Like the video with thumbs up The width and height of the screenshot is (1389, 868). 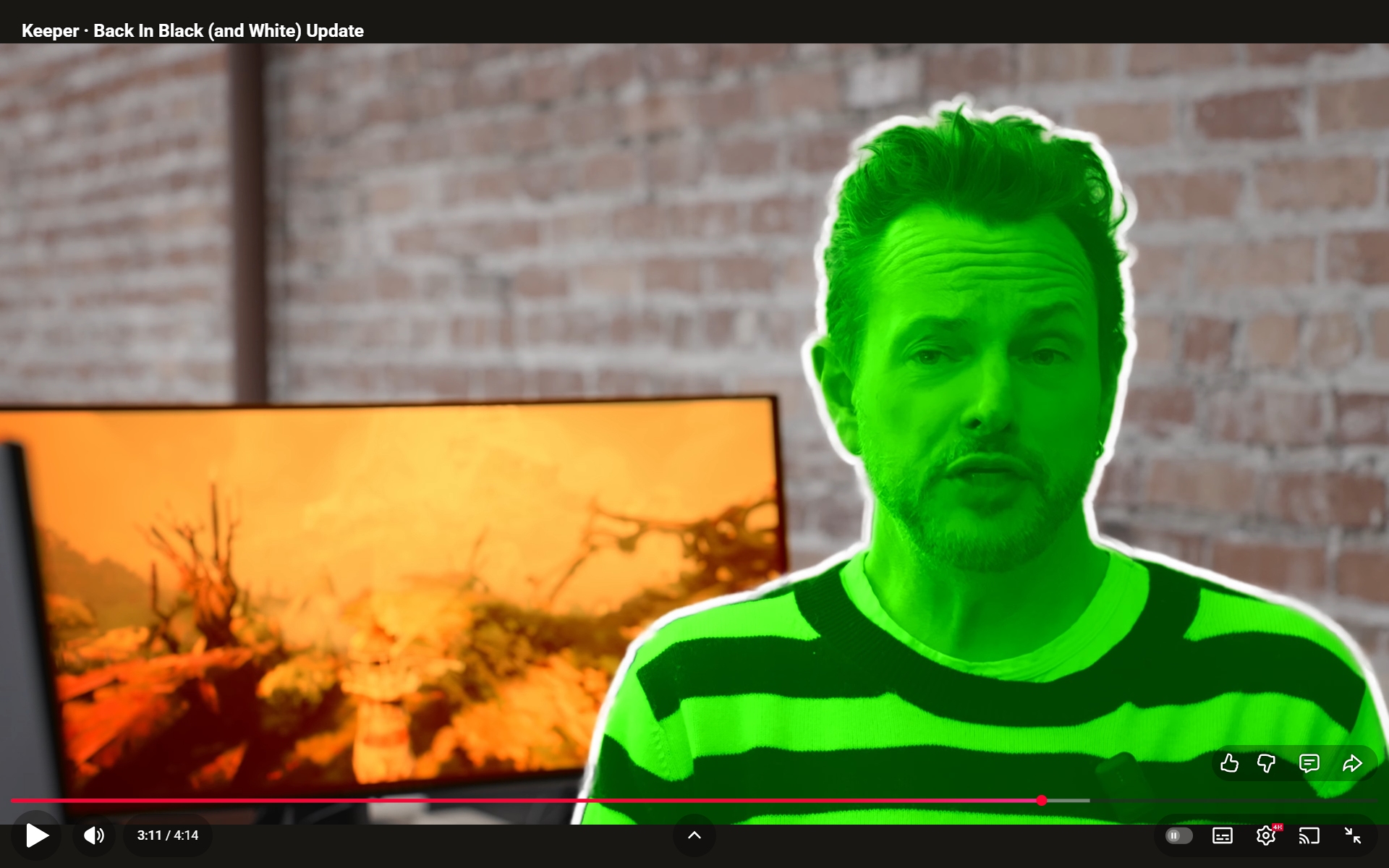[1229, 763]
